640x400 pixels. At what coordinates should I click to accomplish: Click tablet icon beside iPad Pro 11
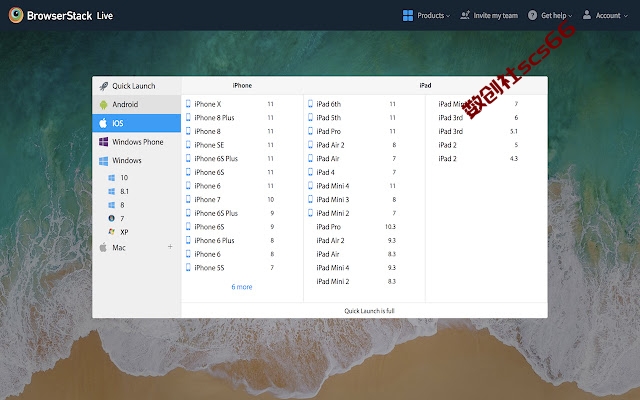tap(310, 131)
